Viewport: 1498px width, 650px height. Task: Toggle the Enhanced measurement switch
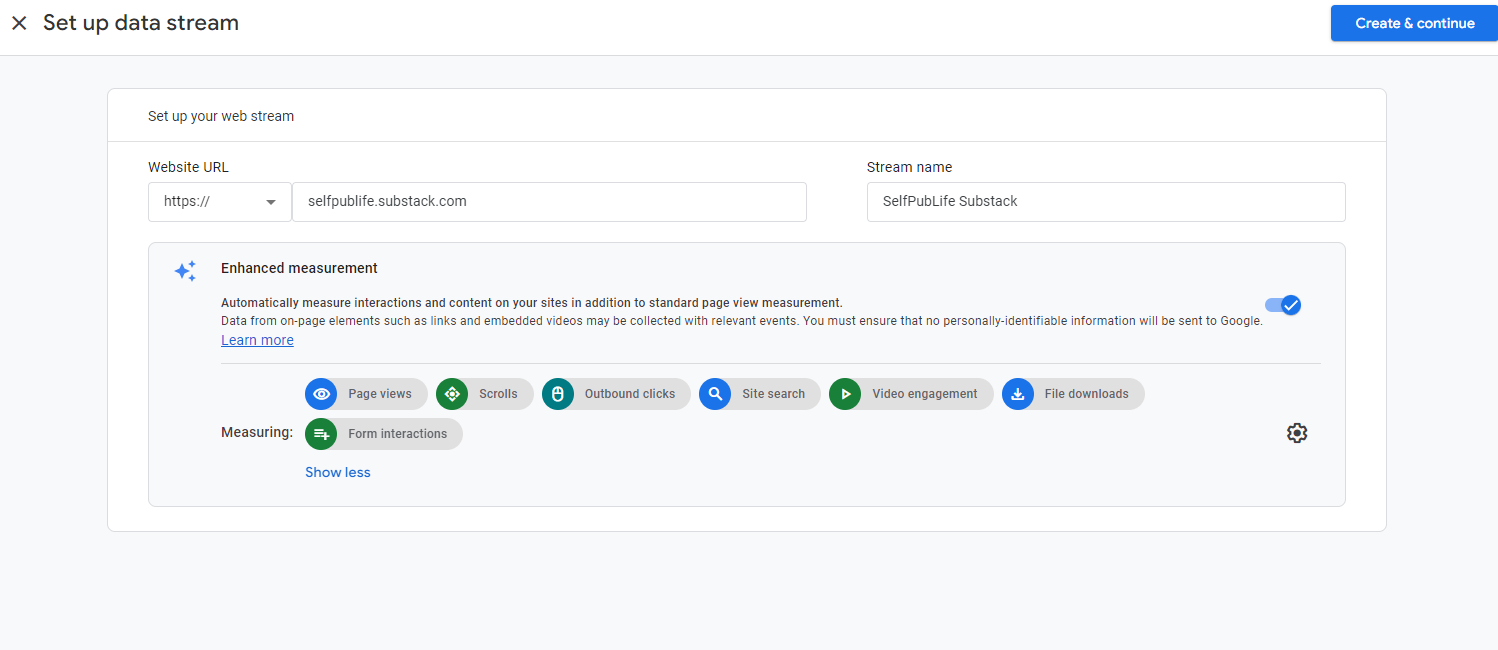pyautogui.click(x=1283, y=305)
